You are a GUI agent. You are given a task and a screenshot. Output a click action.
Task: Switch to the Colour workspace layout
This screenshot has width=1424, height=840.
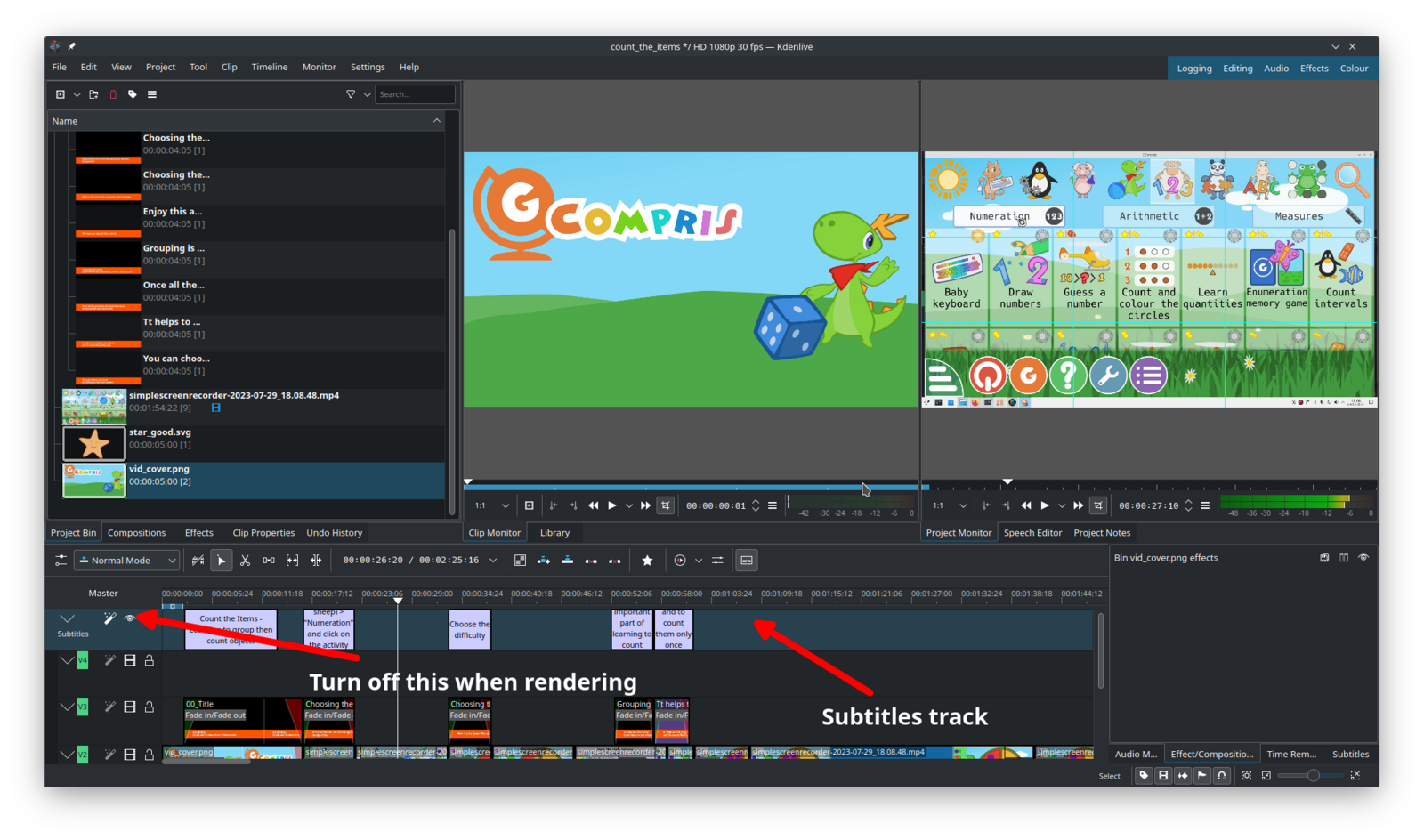(1354, 69)
